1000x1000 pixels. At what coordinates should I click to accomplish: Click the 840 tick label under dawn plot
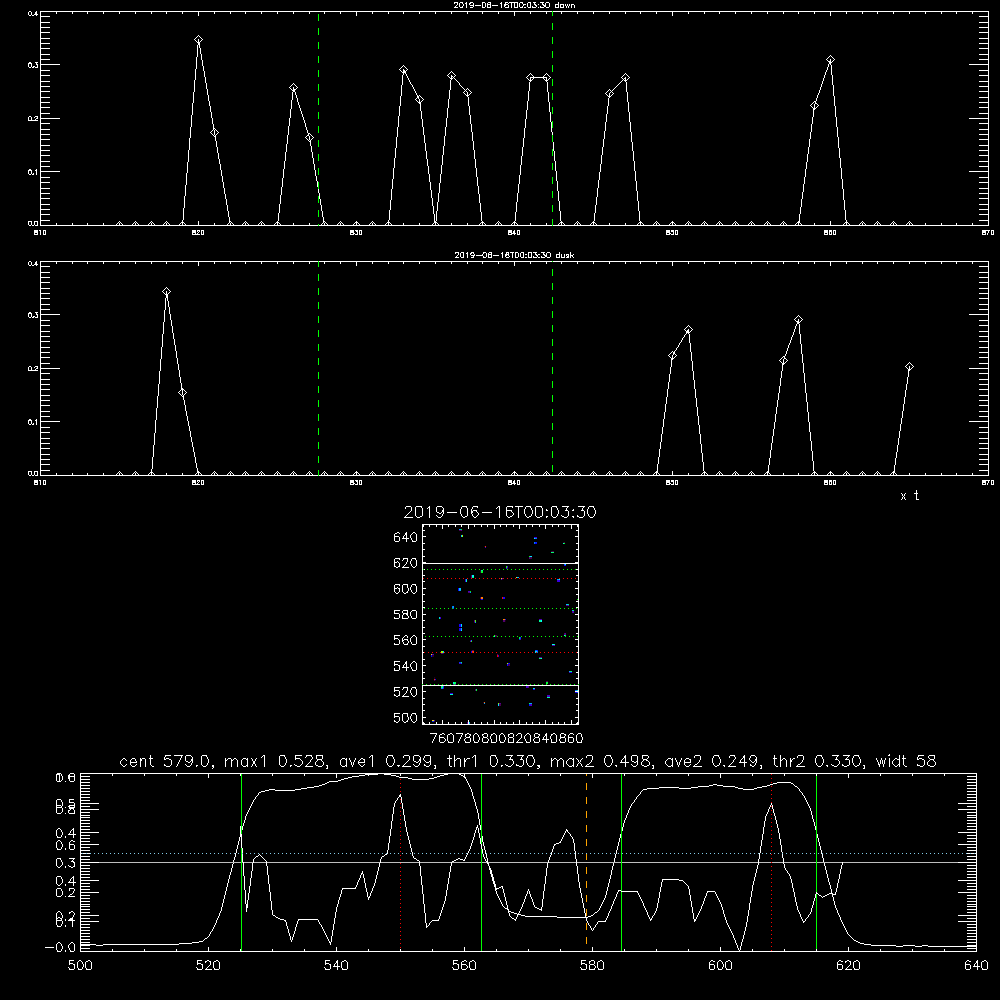click(514, 233)
